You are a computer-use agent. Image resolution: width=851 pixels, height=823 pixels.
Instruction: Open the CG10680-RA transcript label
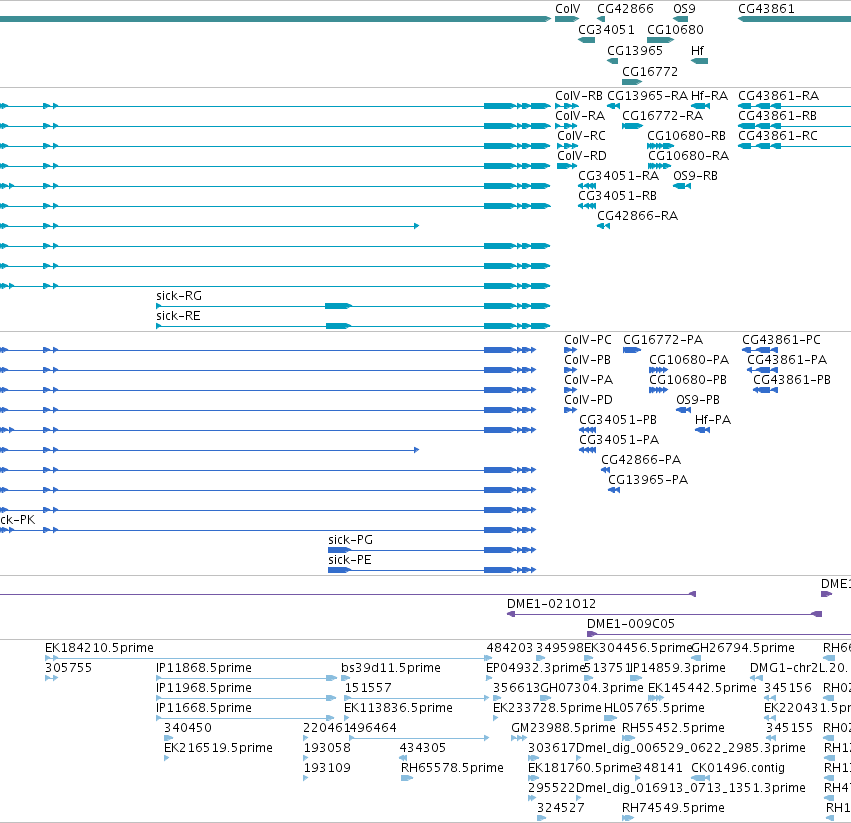688,156
